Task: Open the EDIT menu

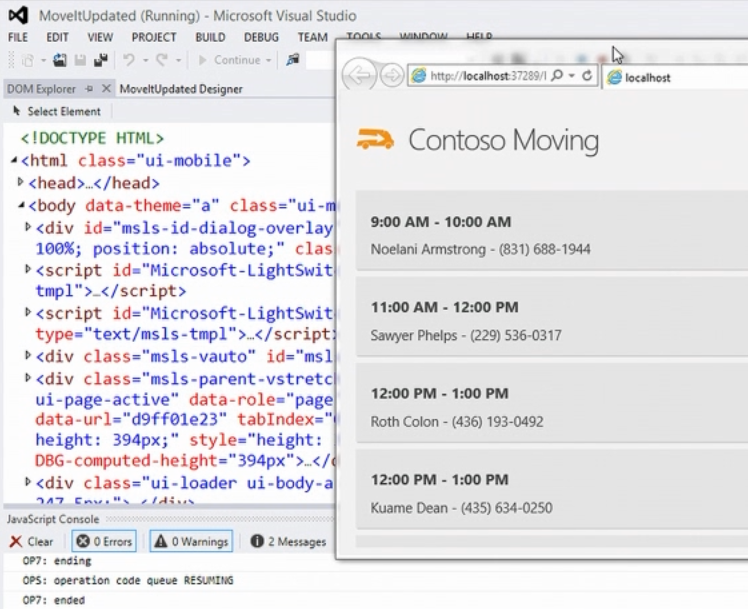Action: tap(57, 37)
